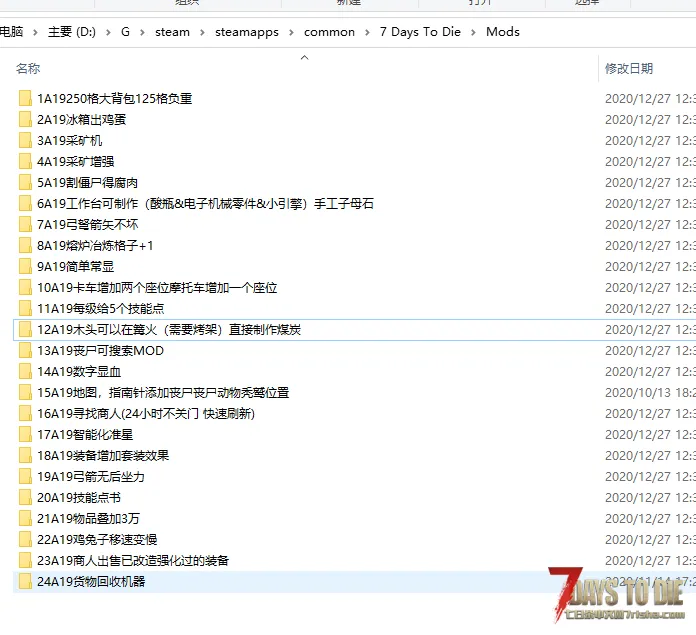The width and height of the screenshot is (696, 635).
Task: Expand breadcrumb arrow after common
Action: (367, 32)
